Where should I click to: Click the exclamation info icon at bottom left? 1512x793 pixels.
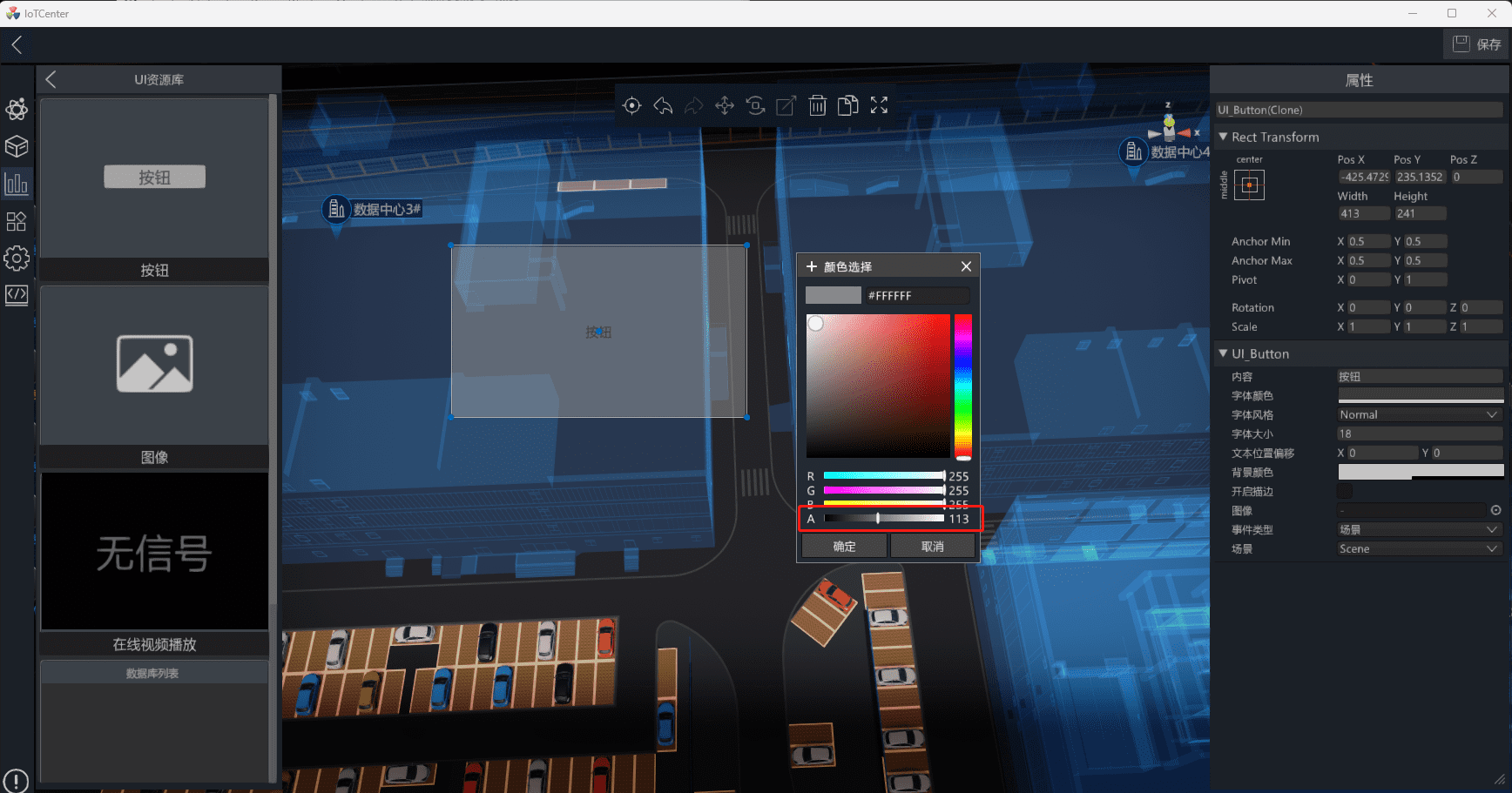coord(16,781)
